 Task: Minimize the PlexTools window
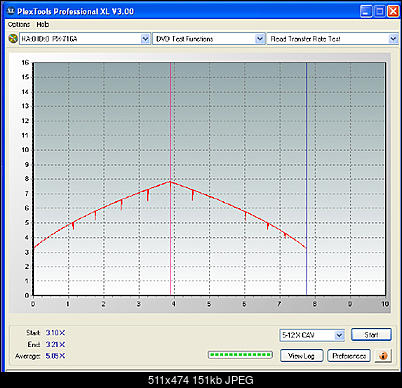(366, 11)
